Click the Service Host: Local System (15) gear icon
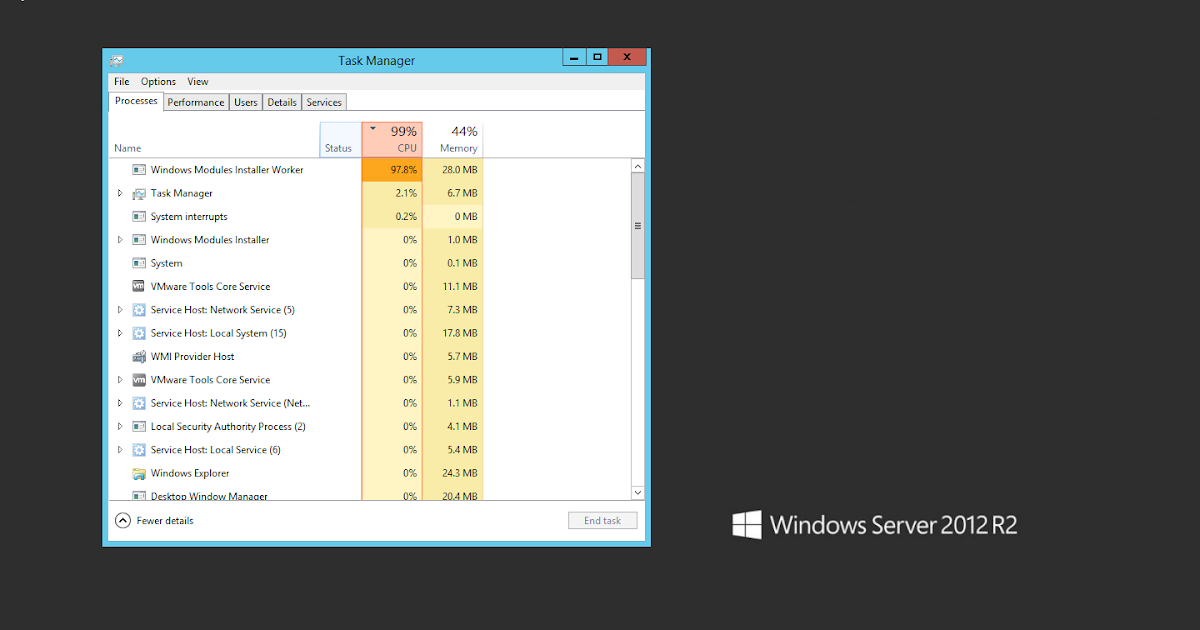Viewport: 1200px width, 630px height. point(139,333)
